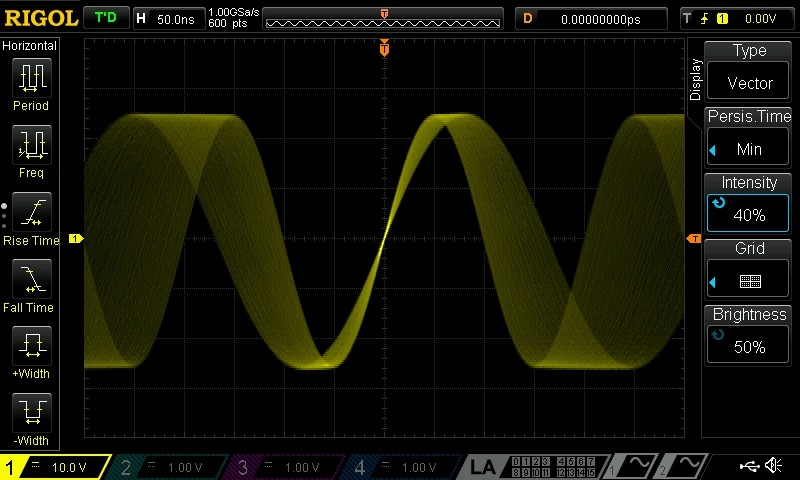The height and width of the screenshot is (480, 800).
Task: Open the Type Vector display option
Action: (749, 69)
